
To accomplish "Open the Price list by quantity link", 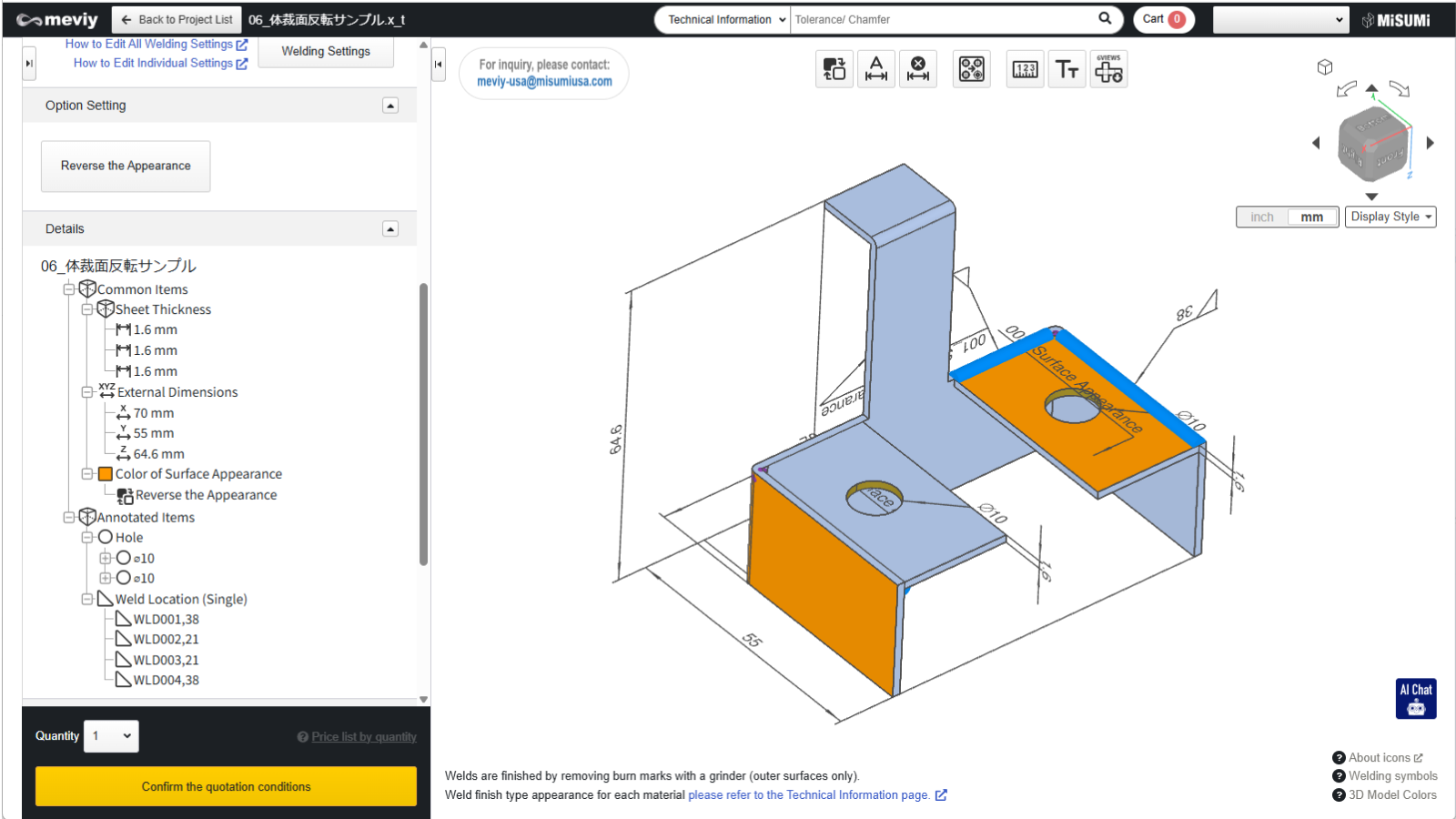I will (x=363, y=737).
